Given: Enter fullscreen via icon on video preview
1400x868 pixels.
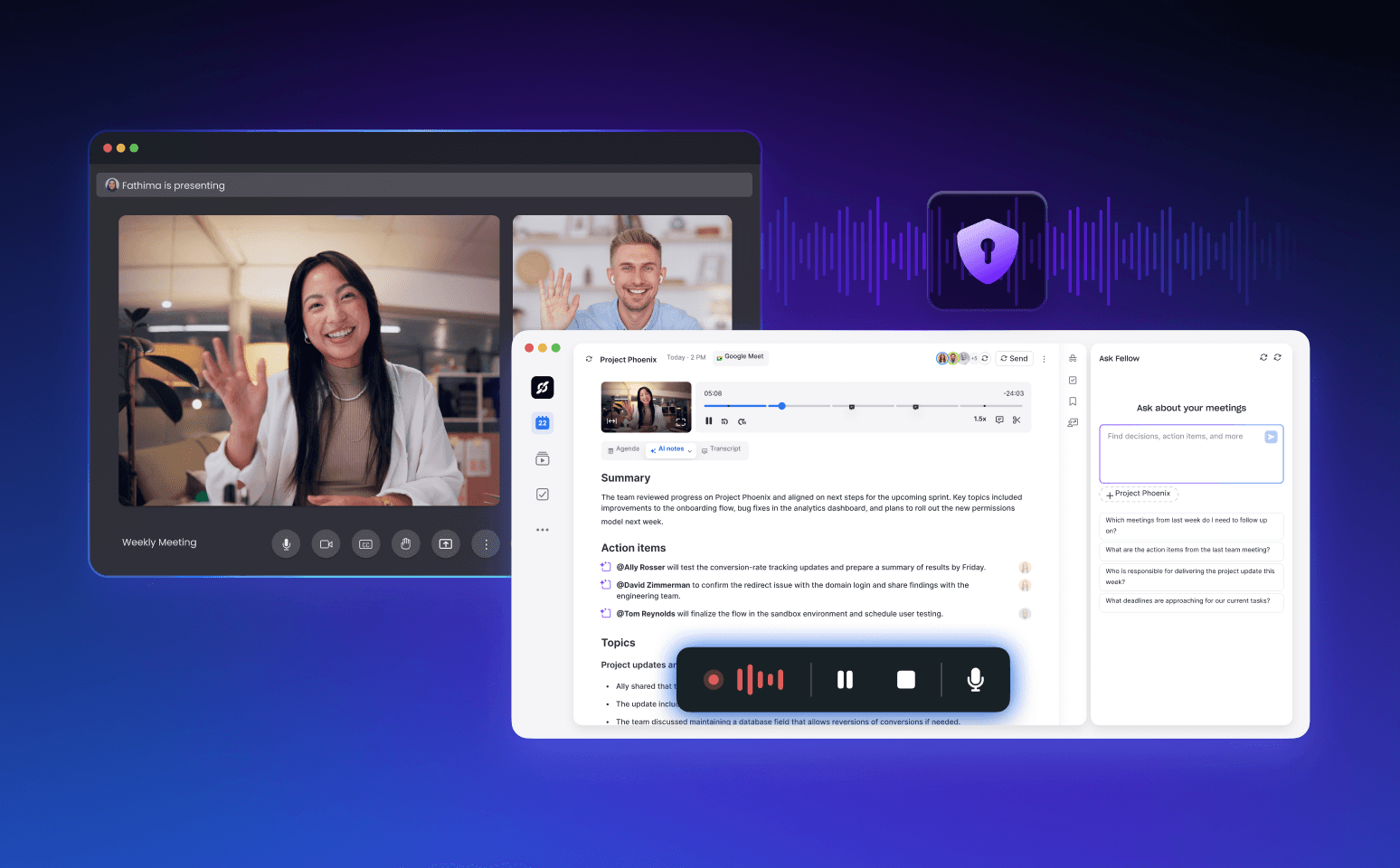Looking at the screenshot, I should [x=681, y=422].
